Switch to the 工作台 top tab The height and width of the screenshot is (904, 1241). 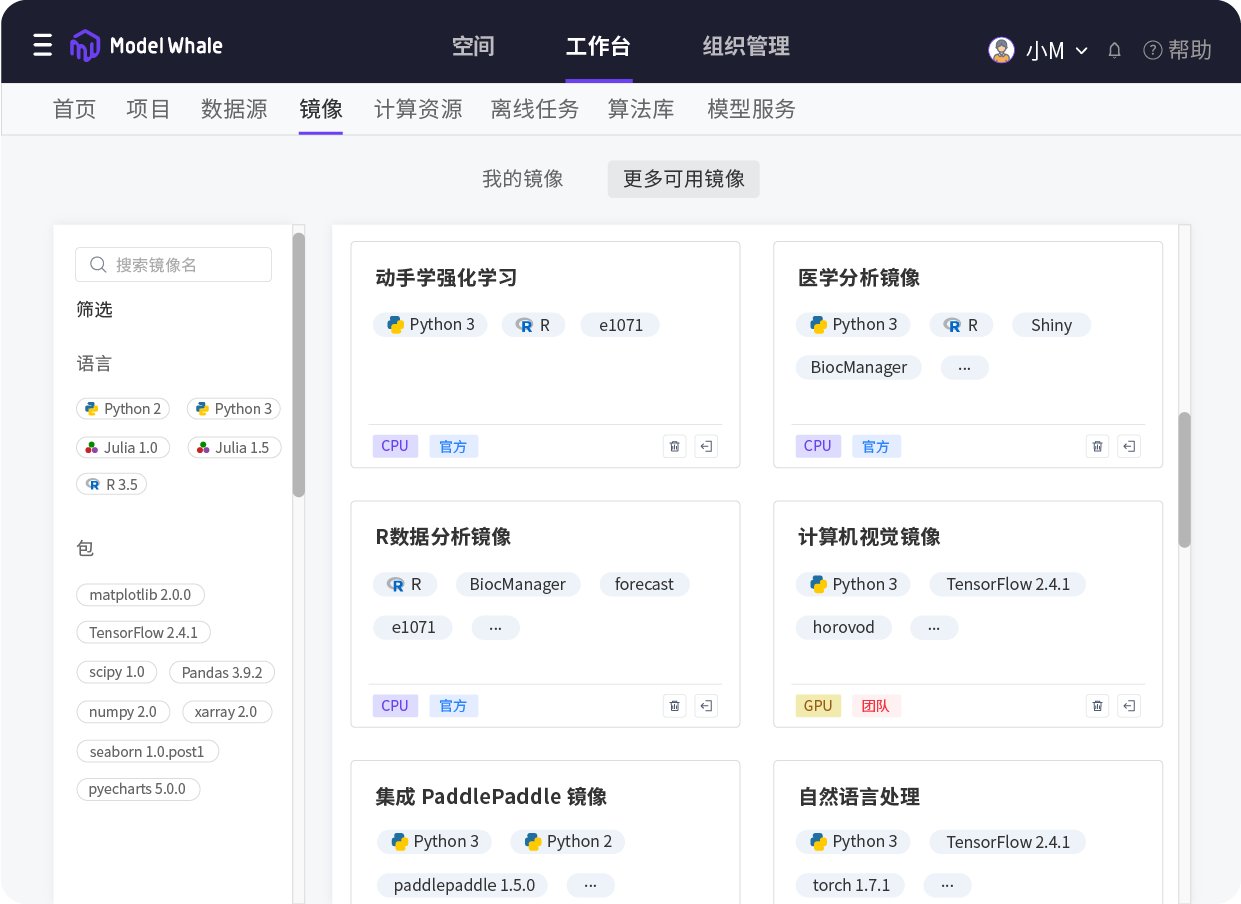pyautogui.click(x=598, y=46)
